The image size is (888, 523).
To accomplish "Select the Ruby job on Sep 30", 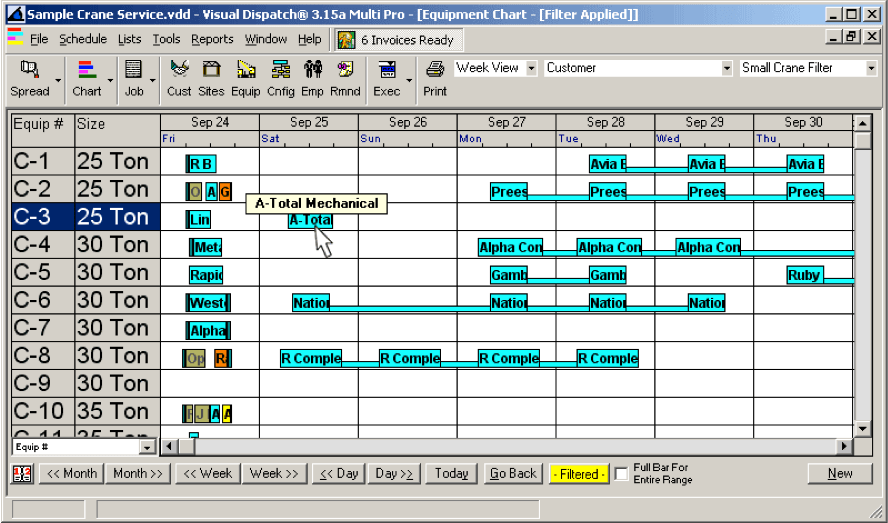I will (x=805, y=275).
